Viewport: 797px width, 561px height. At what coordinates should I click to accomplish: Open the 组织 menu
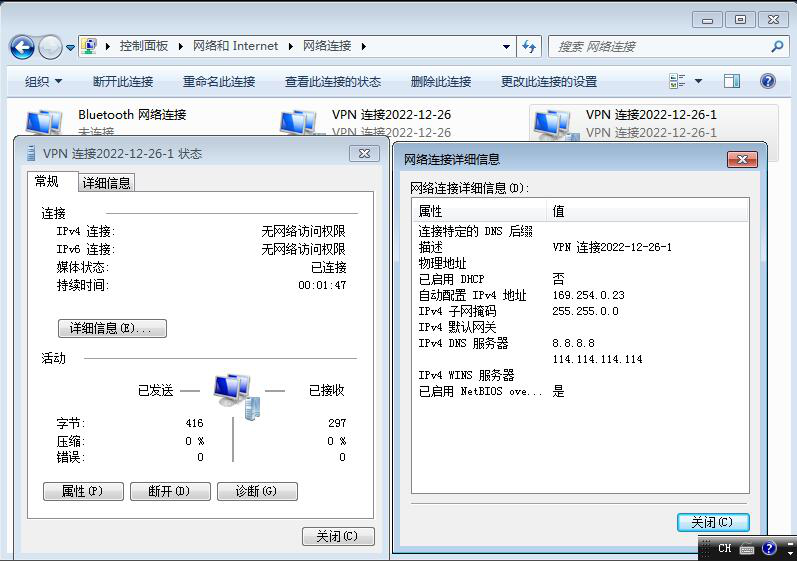(x=43, y=81)
